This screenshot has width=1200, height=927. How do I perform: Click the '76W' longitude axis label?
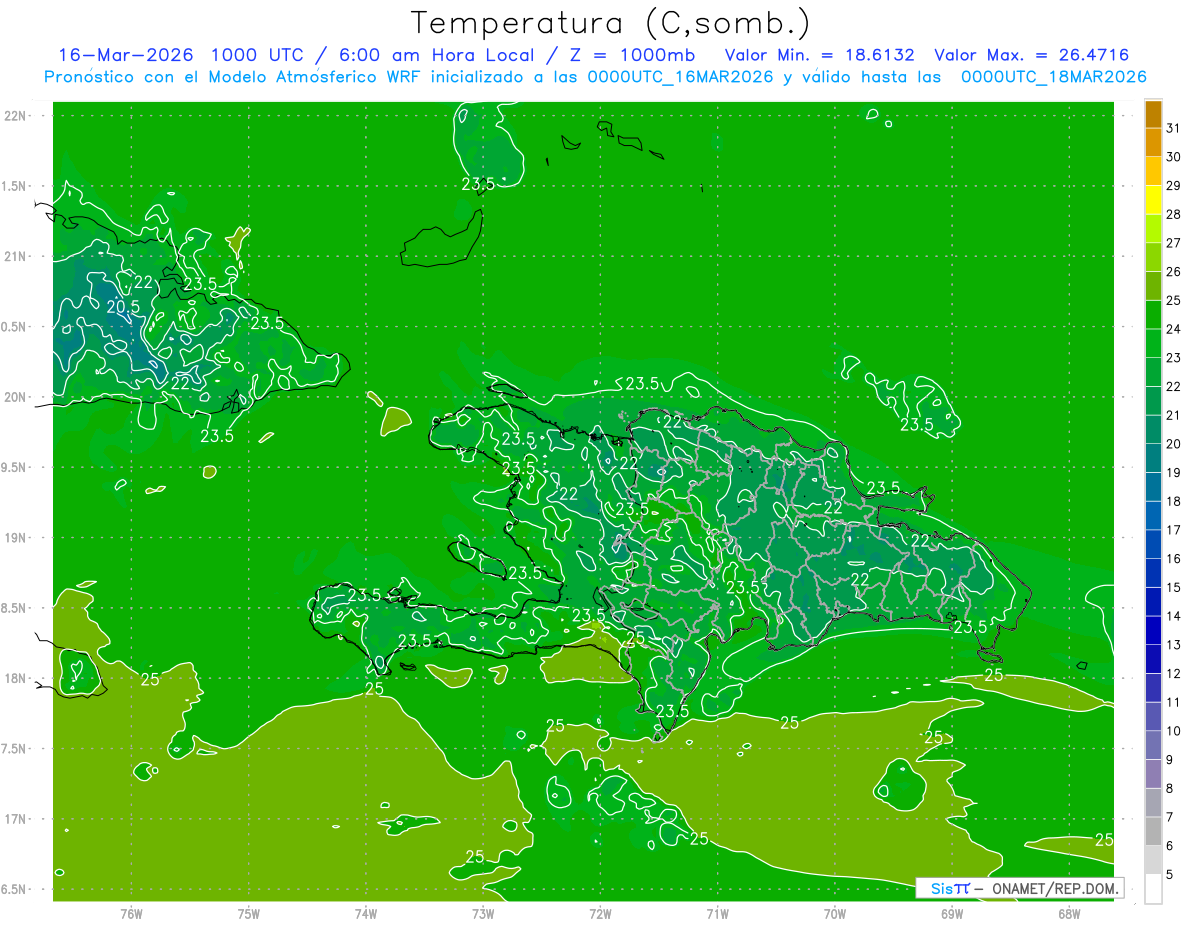pyautogui.click(x=131, y=914)
